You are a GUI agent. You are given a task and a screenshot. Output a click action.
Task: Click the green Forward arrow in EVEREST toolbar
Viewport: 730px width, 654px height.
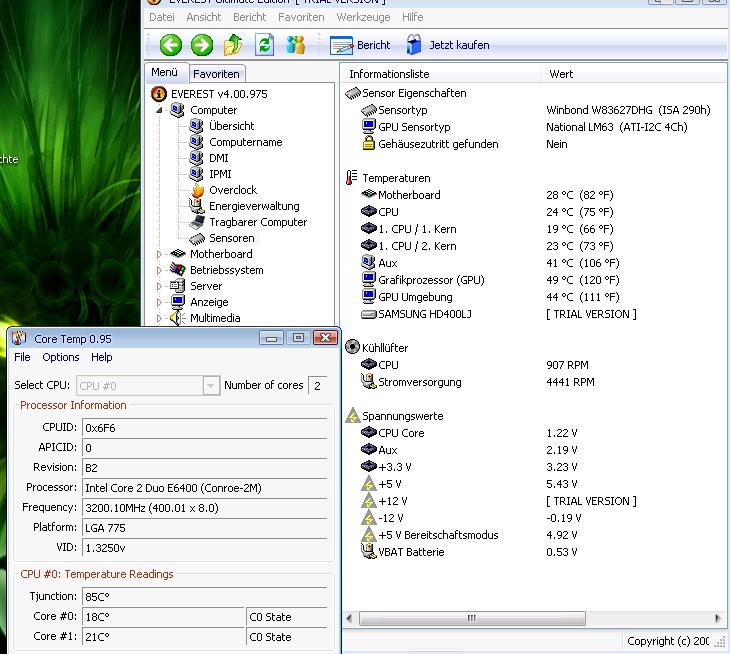point(202,45)
